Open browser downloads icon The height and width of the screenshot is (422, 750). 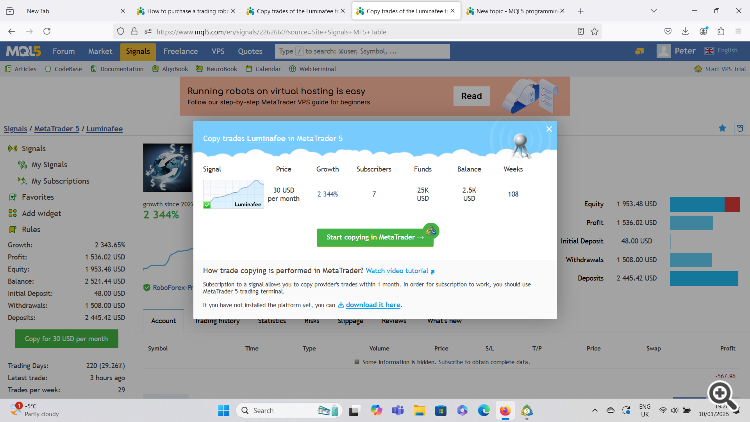click(685, 32)
